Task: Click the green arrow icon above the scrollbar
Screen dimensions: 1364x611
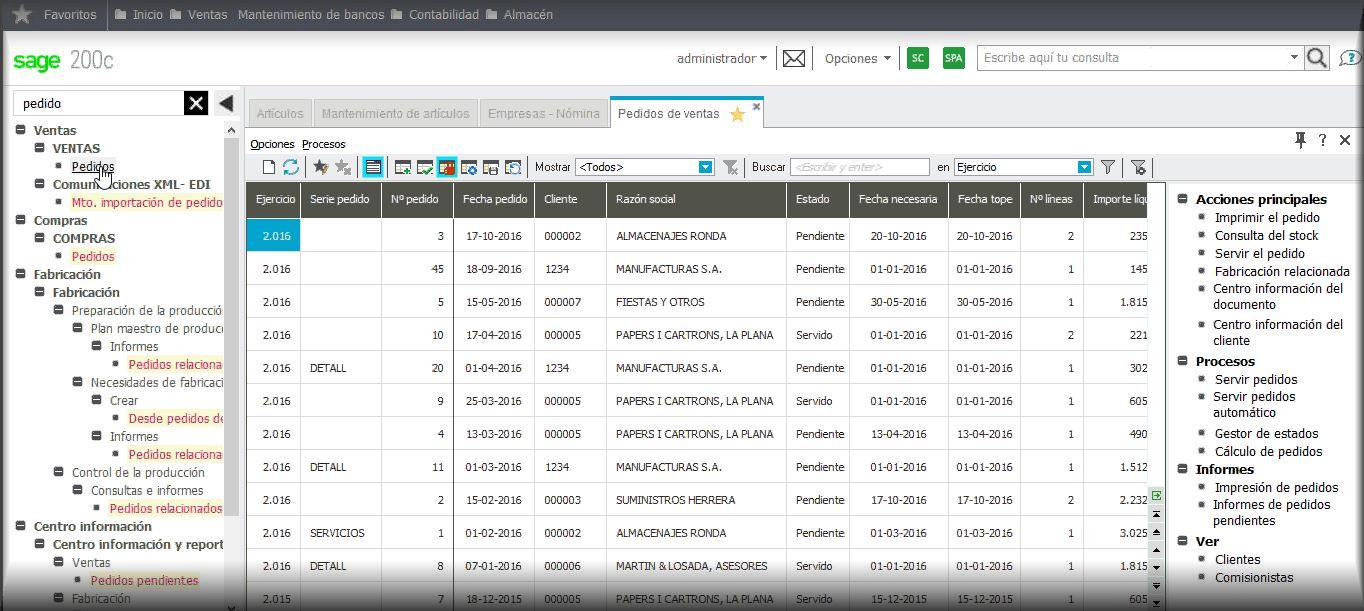Action: (x=1156, y=495)
